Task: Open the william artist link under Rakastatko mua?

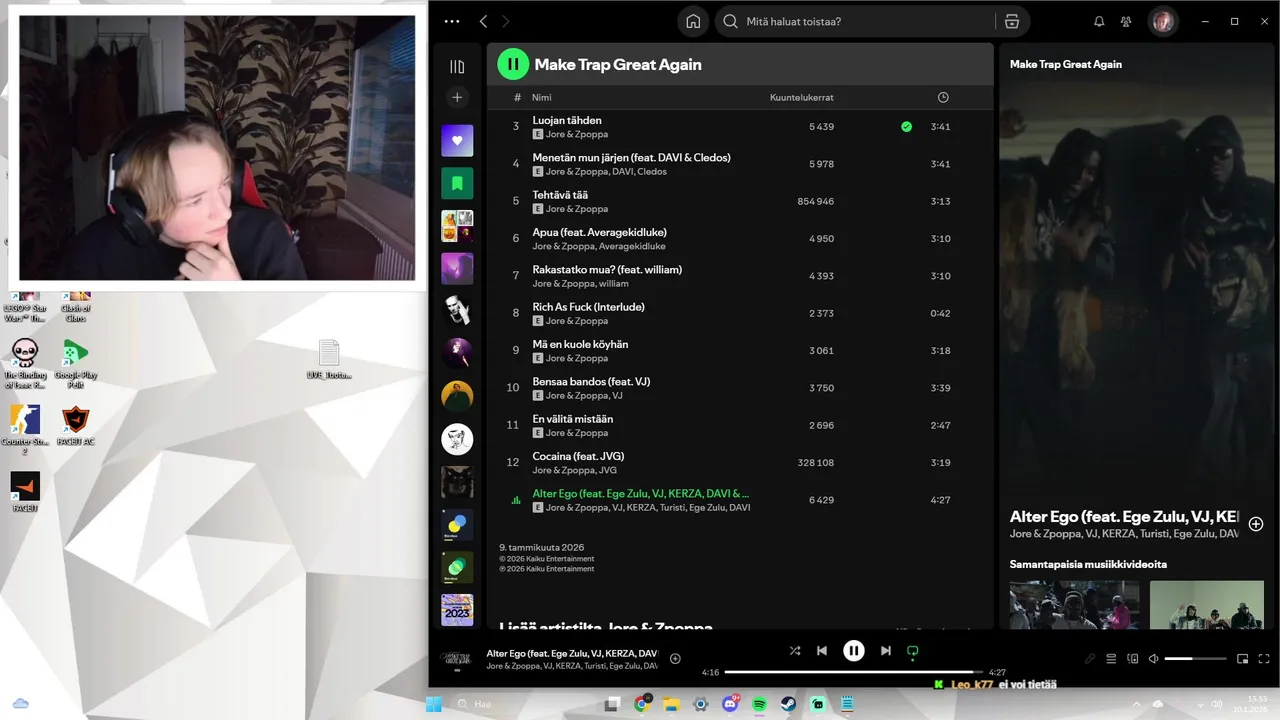Action: 612,284
